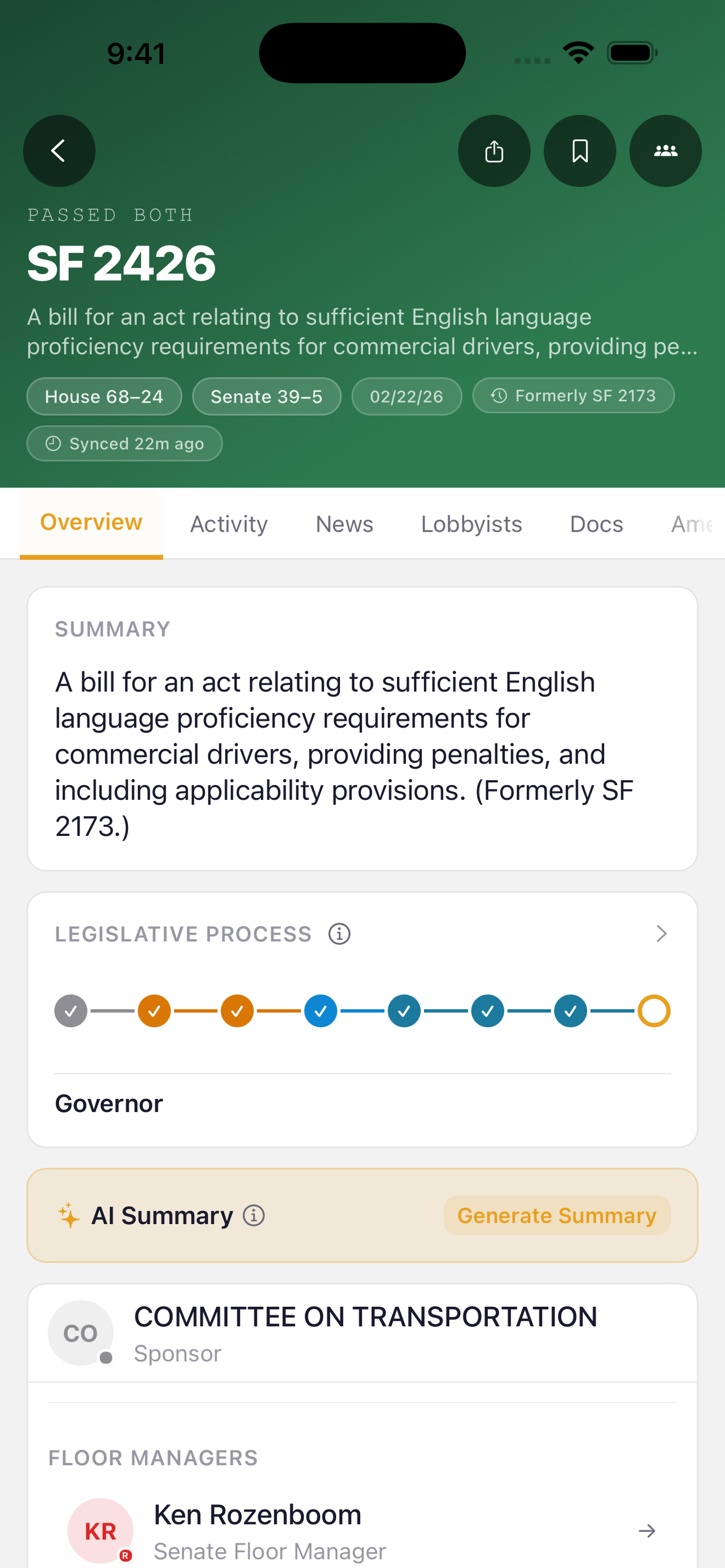Switch to the Activity tab
Screen dimensions: 725x1568
tap(229, 524)
